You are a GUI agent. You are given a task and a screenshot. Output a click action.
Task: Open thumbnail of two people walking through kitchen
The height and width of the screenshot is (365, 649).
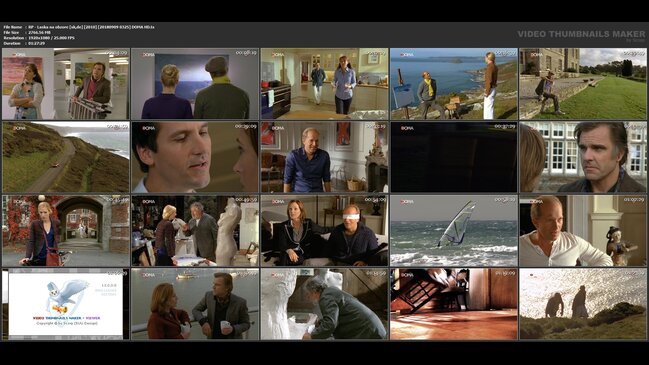(x=324, y=84)
